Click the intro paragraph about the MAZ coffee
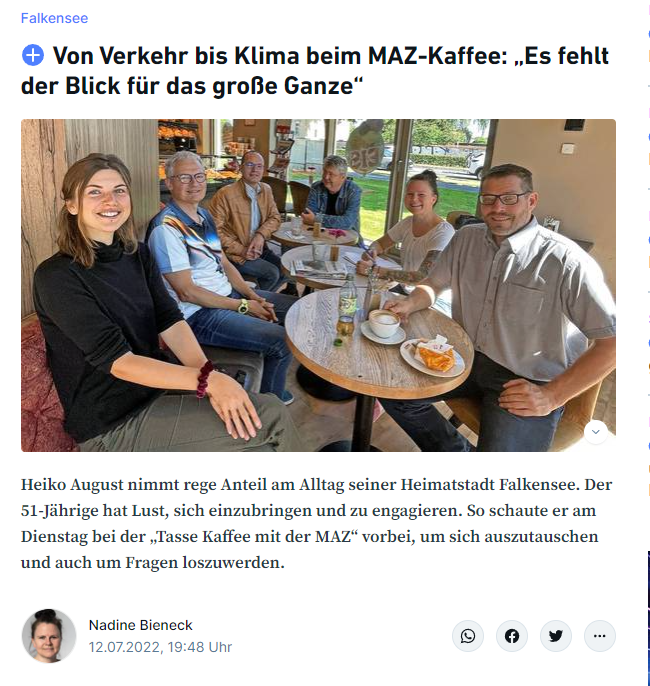This screenshot has width=650, height=686. (317, 523)
